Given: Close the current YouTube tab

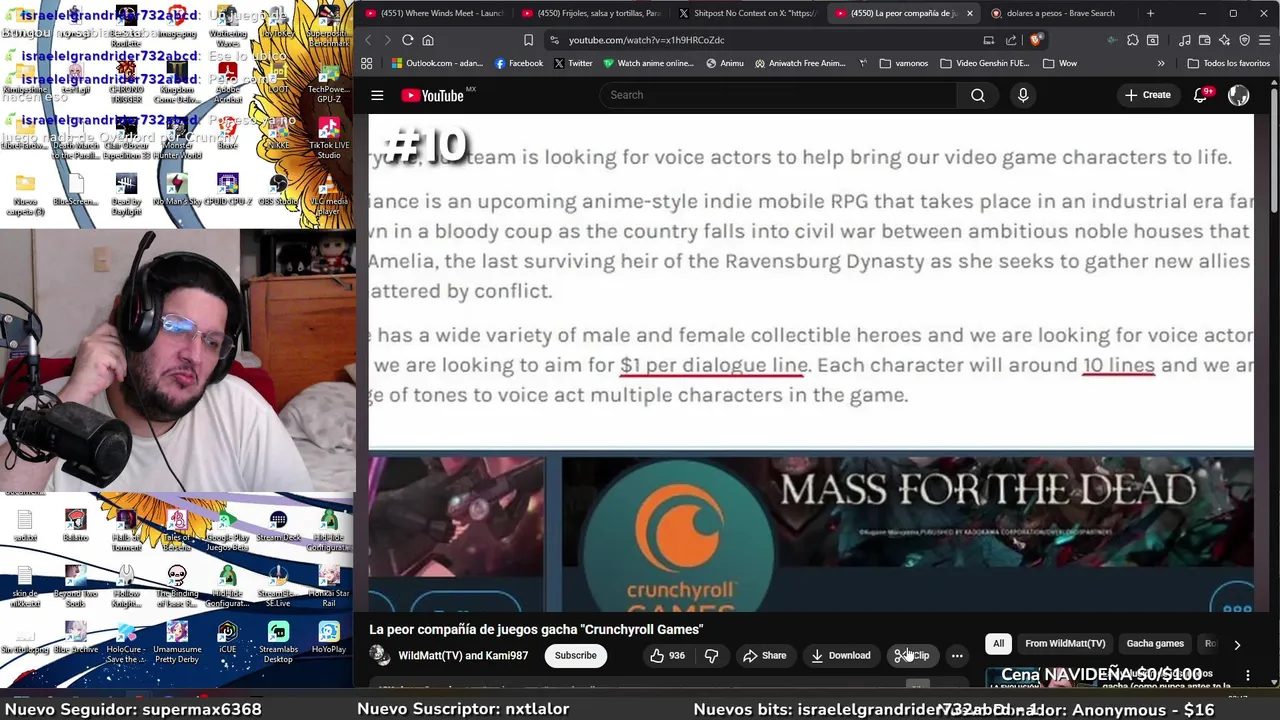Looking at the screenshot, I should (969, 13).
